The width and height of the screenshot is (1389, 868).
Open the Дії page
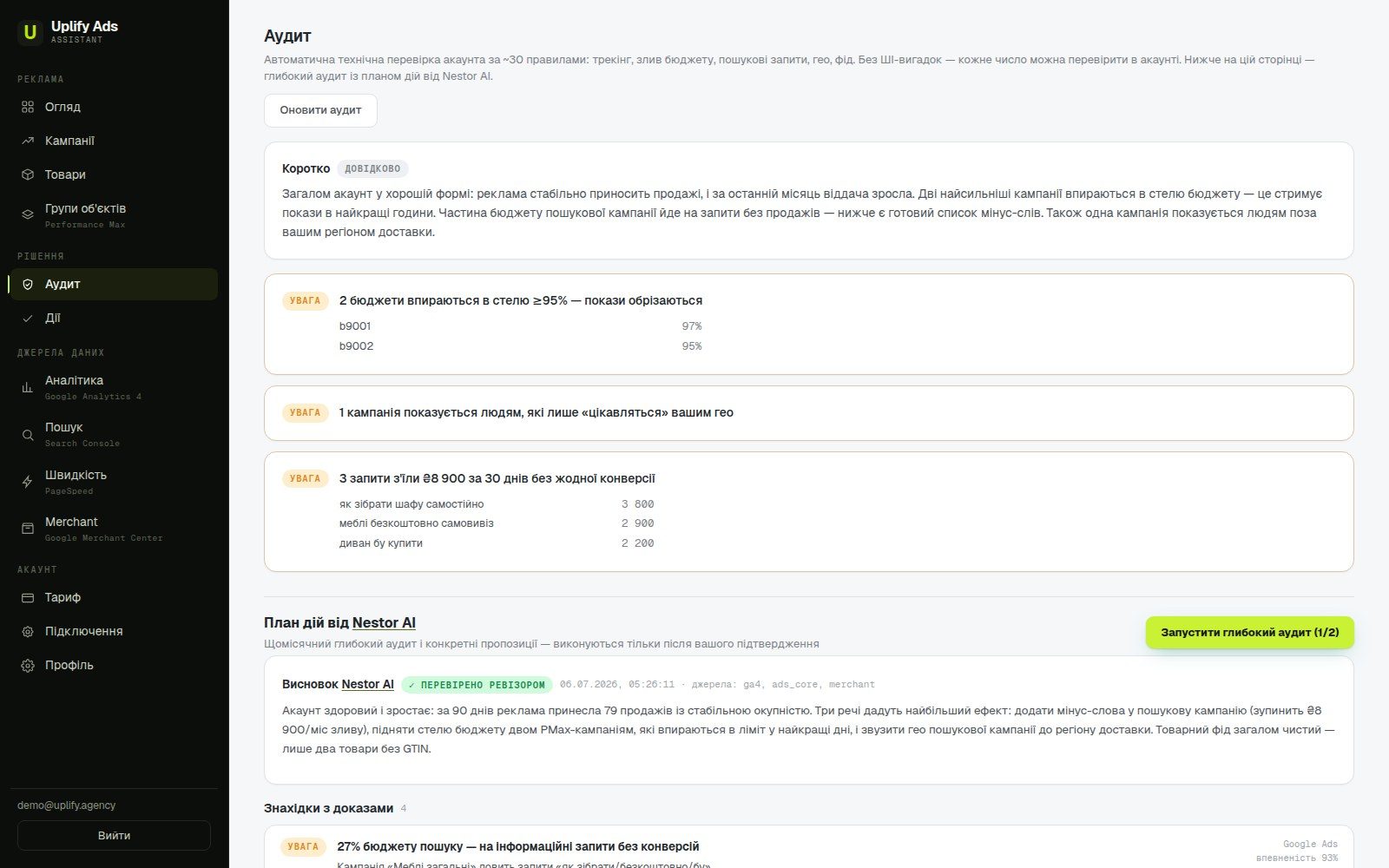pyautogui.click(x=114, y=318)
